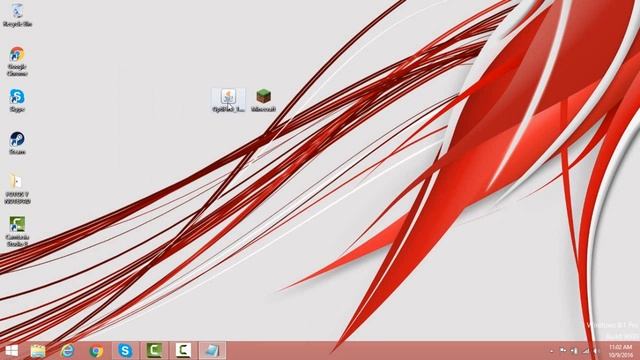
Task: Select the Minecraft grass block icon
Action: (263, 100)
